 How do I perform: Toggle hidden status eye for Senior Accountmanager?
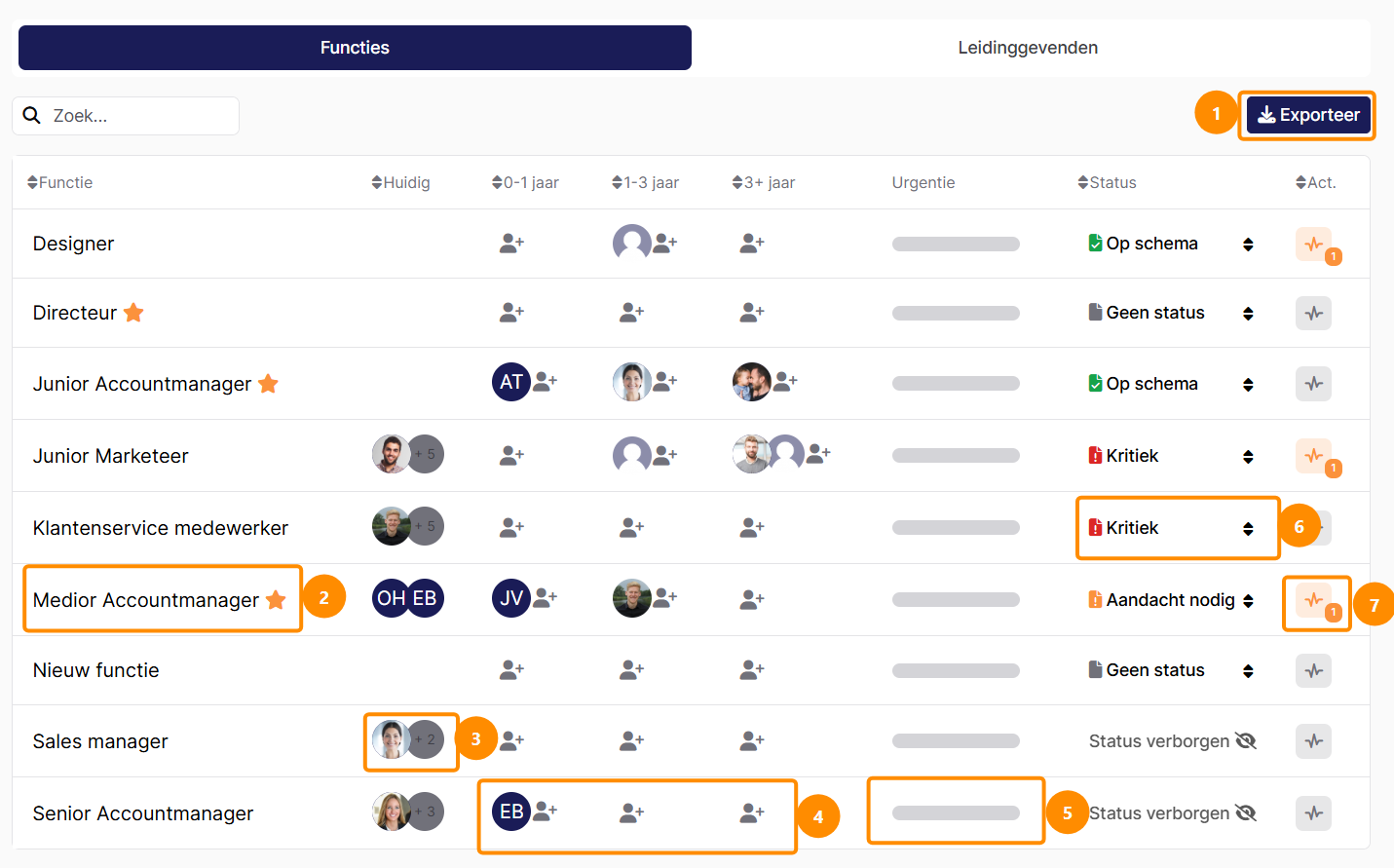pos(1246,813)
